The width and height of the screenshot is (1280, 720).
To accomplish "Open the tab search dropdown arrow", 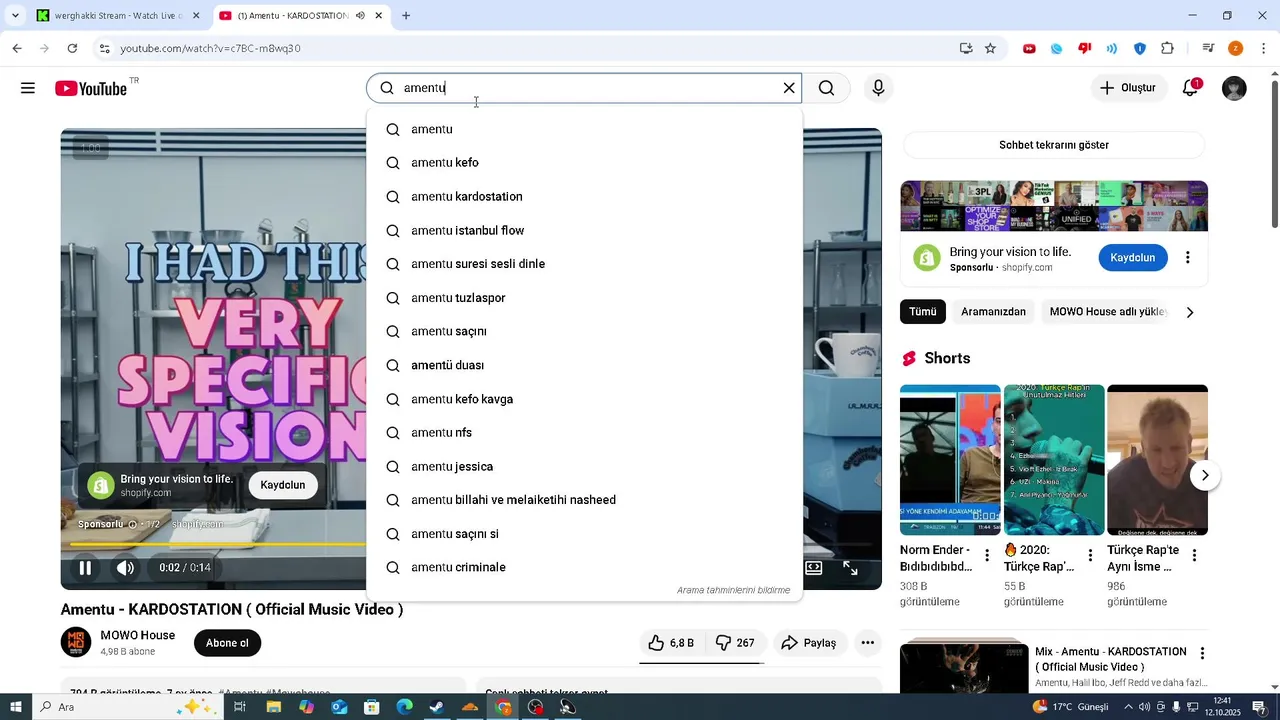I will [15, 16].
